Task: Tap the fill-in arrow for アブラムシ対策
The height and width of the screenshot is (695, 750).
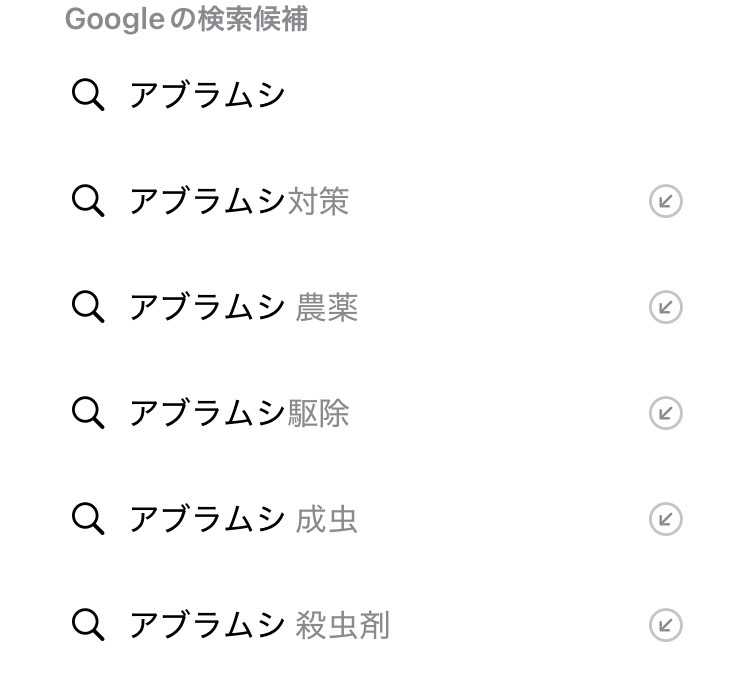Action: tap(665, 201)
